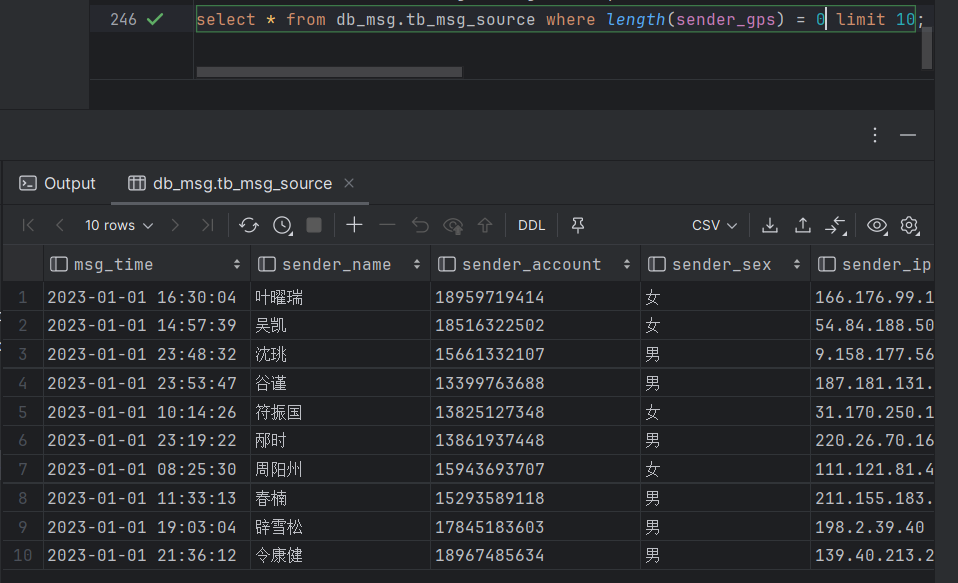This screenshot has height=583, width=958.
Task: Minimize the results tool window
Action: point(908,135)
